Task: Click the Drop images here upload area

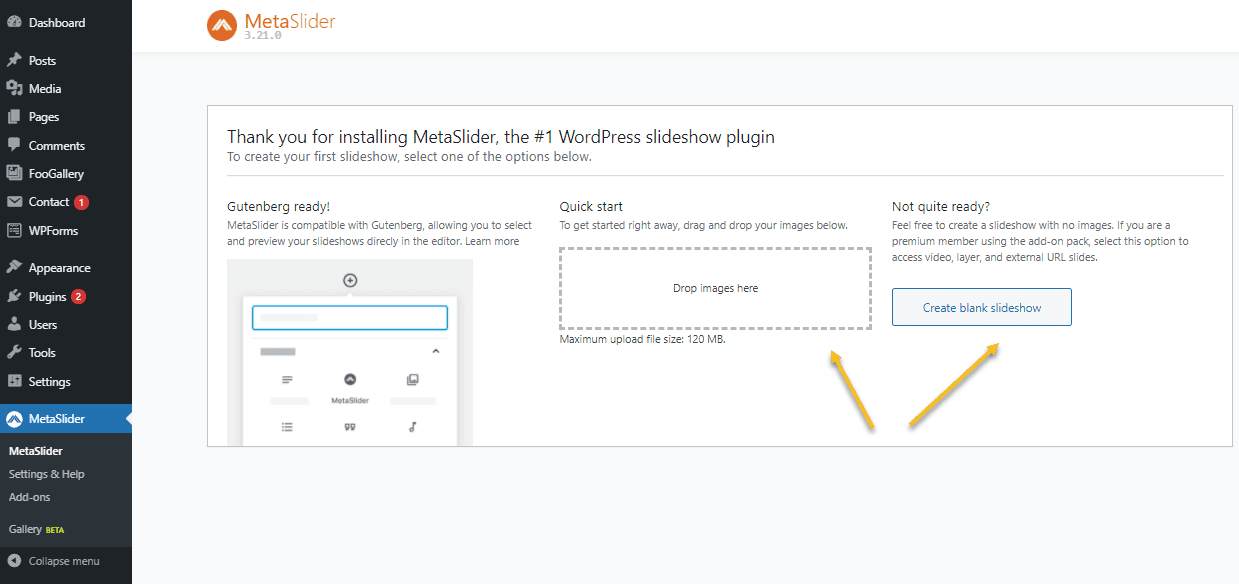Action: (x=715, y=287)
